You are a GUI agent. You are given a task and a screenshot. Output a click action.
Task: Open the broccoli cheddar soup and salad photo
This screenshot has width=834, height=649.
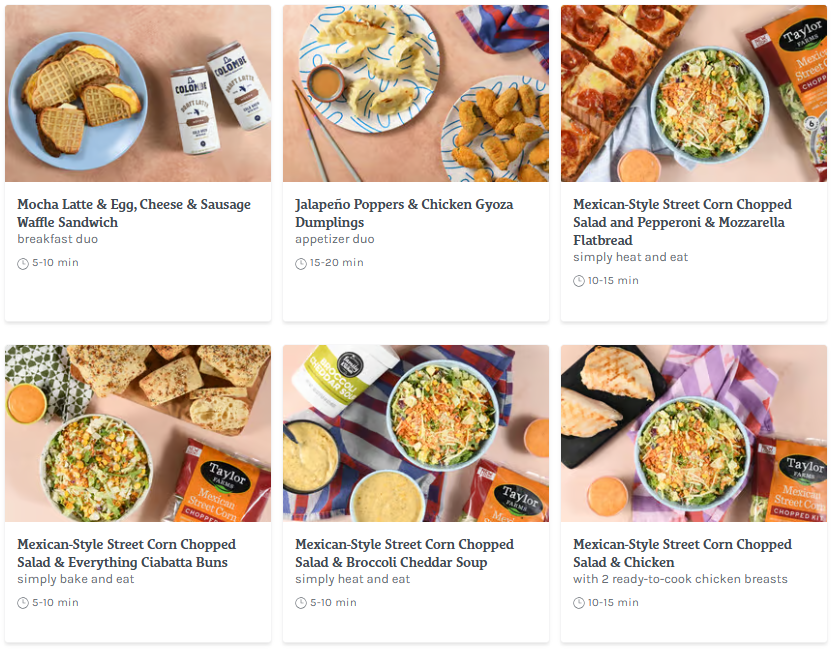click(416, 434)
